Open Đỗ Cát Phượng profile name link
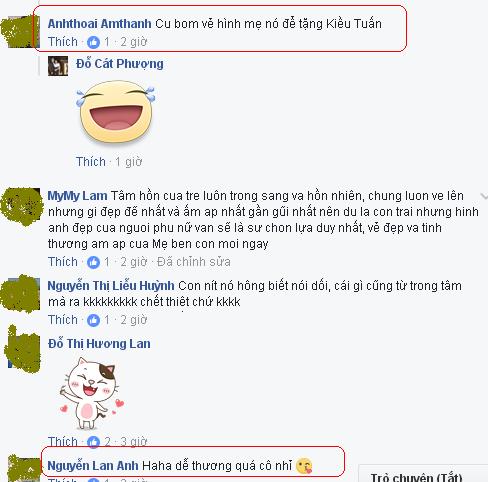This screenshot has width=488, height=482. pyautogui.click(x=120, y=64)
